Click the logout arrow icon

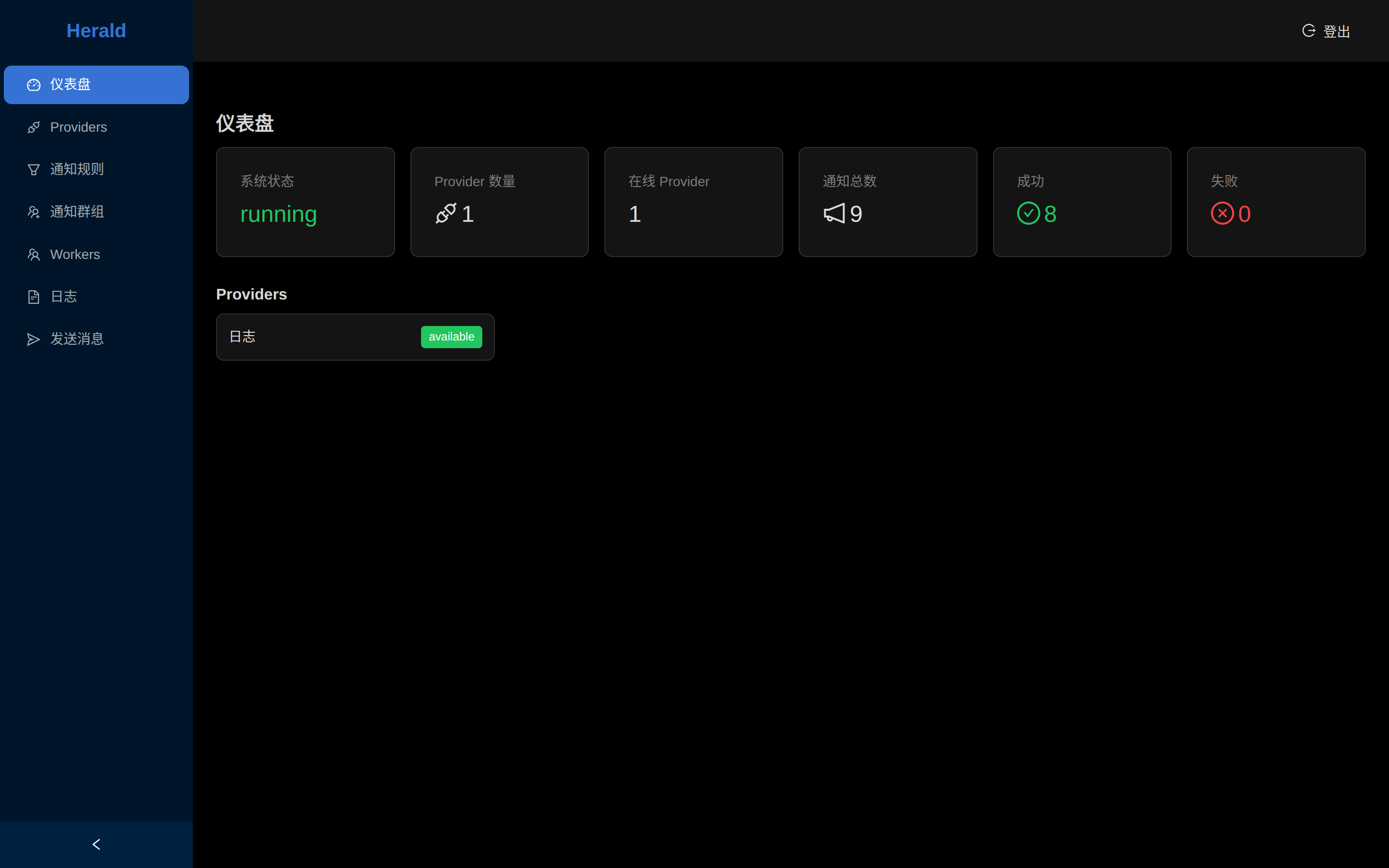(x=1308, y=30)
